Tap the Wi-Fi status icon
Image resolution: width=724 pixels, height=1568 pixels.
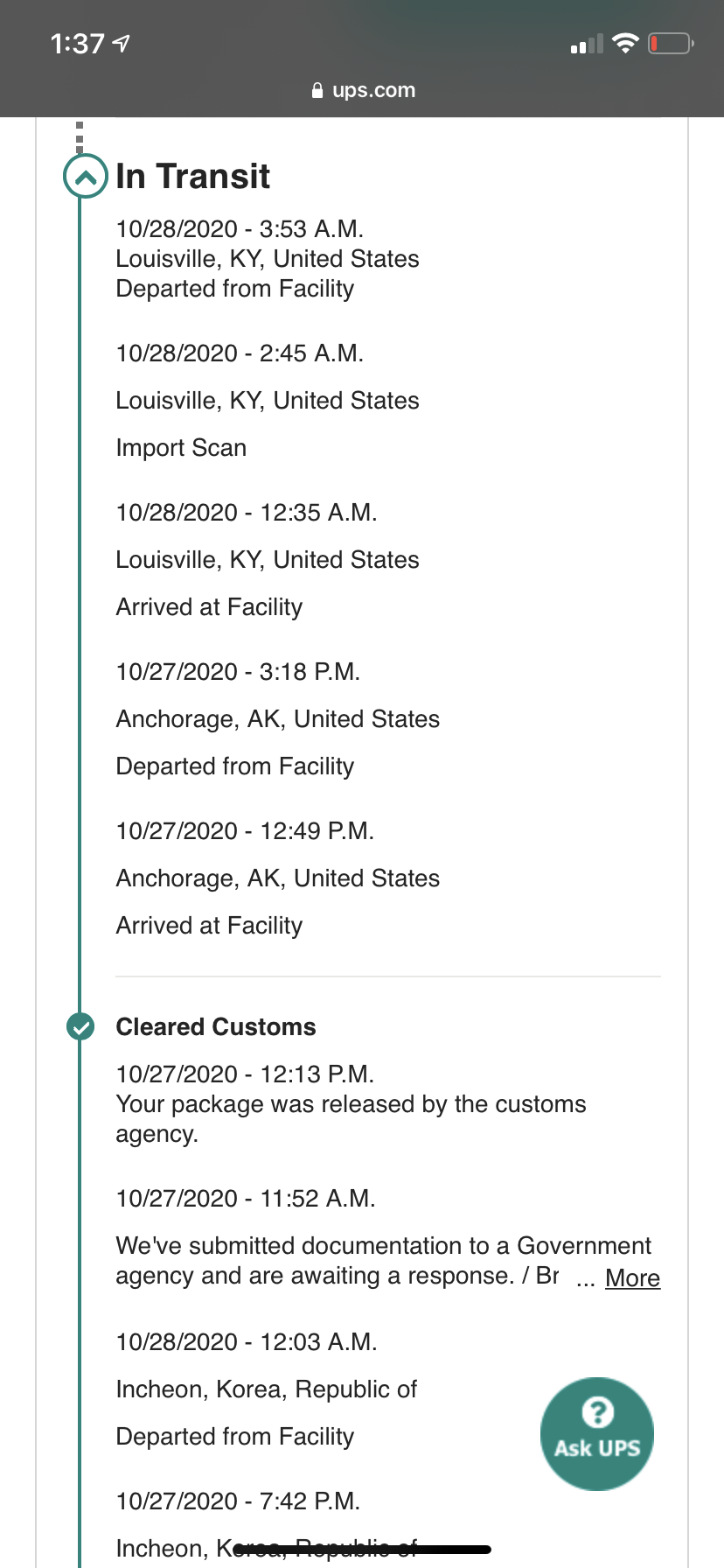click(x=625, y=43)
